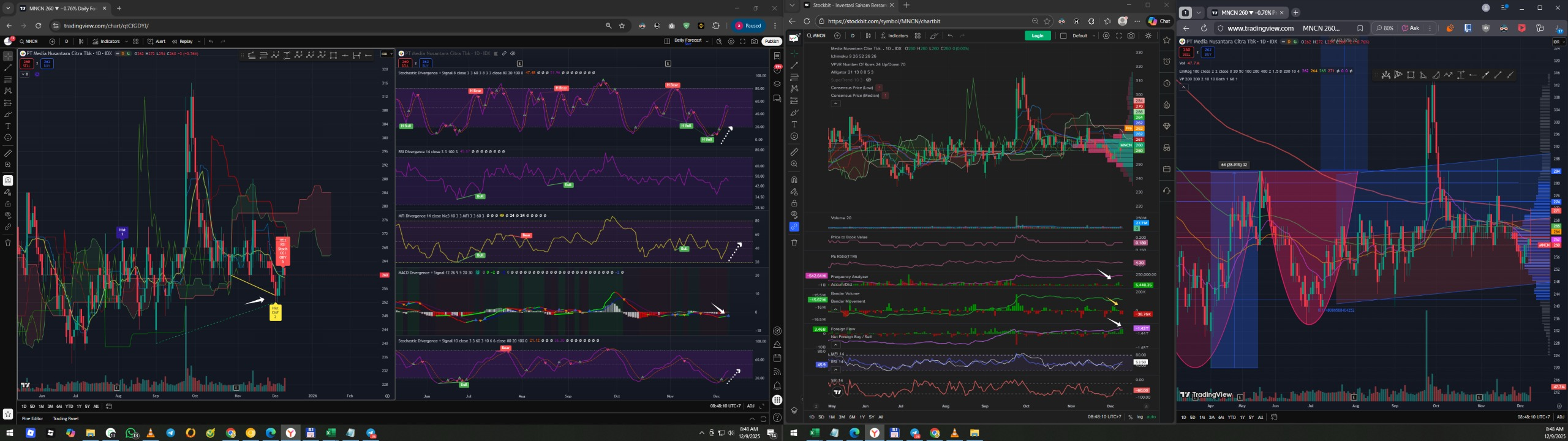Select the Stockbit - Investasi Saham browser tab

coord(848,6)
